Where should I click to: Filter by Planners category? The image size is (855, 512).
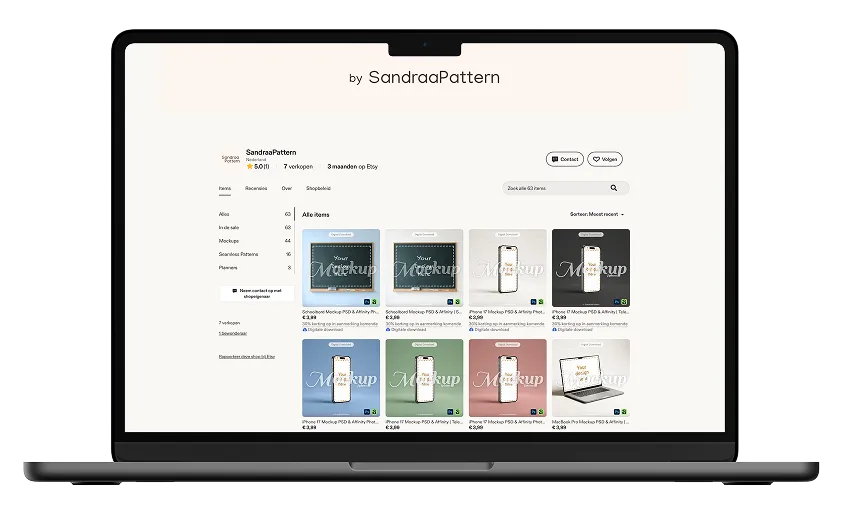click(x=255, y=267)
